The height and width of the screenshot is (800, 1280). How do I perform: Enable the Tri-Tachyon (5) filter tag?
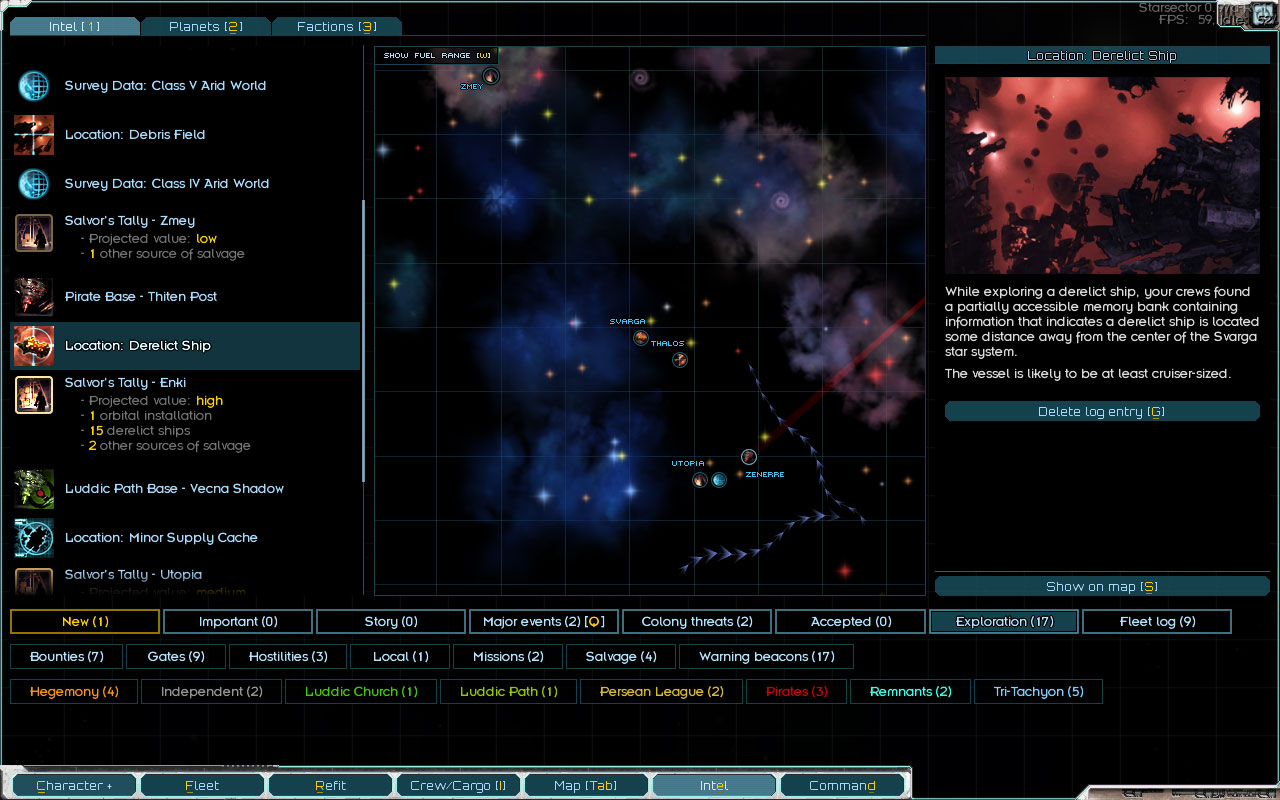(1038, 692)
